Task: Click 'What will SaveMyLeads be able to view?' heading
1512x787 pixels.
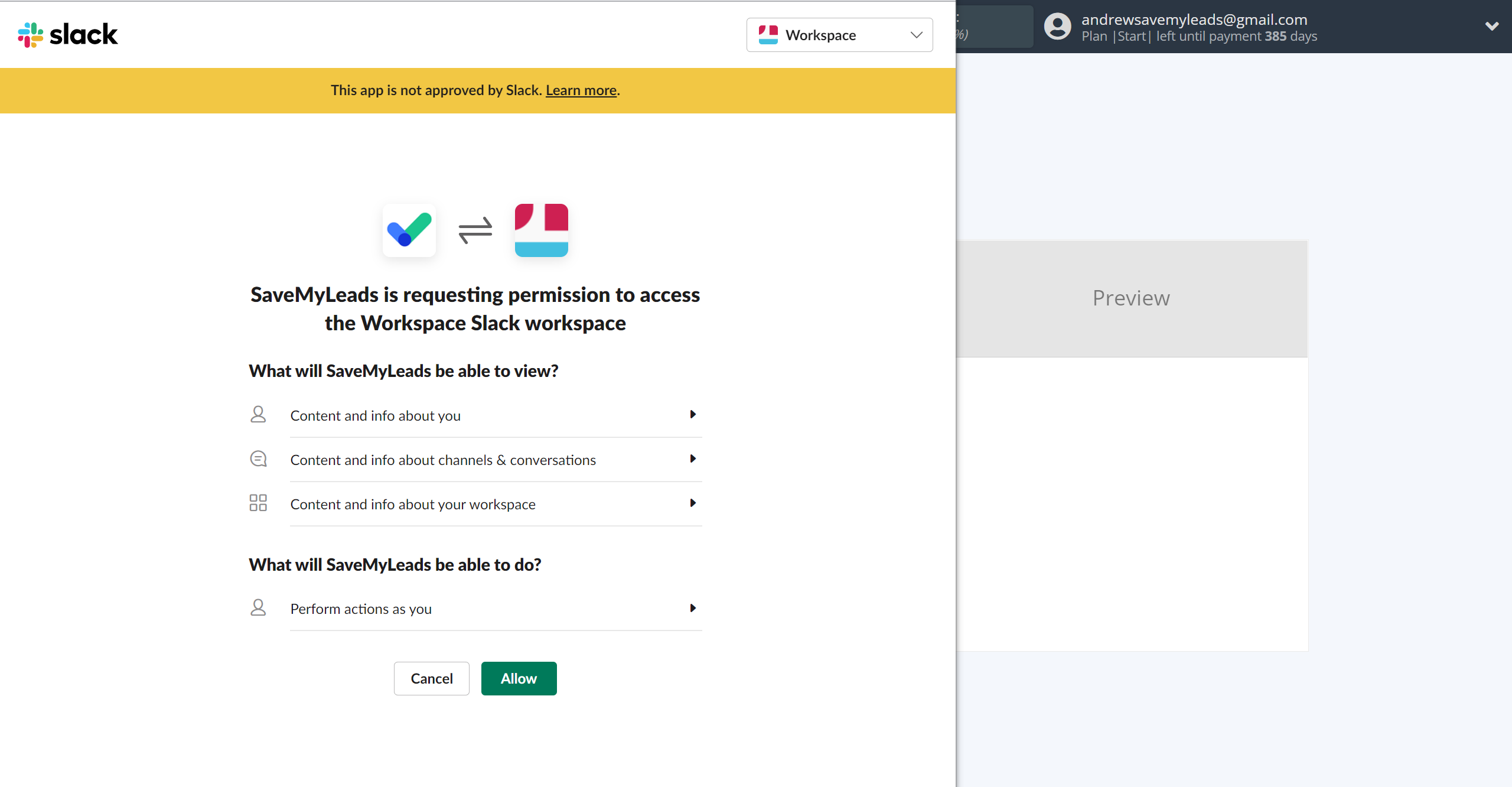Action: point(403,371)
